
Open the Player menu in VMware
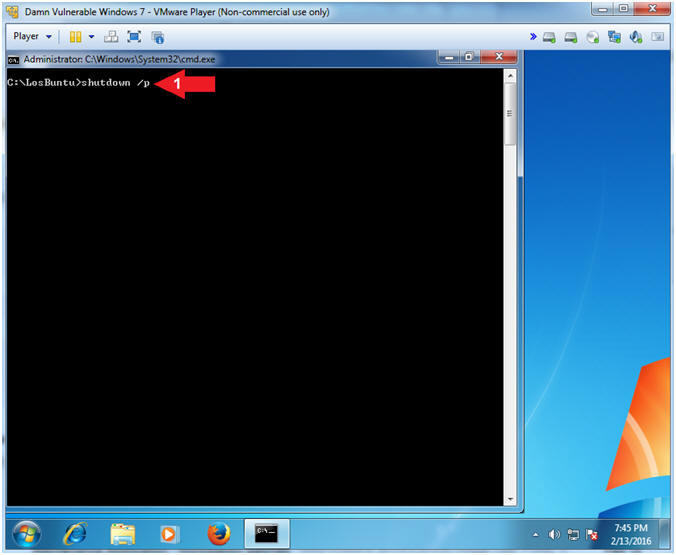[x=32, y=37]
